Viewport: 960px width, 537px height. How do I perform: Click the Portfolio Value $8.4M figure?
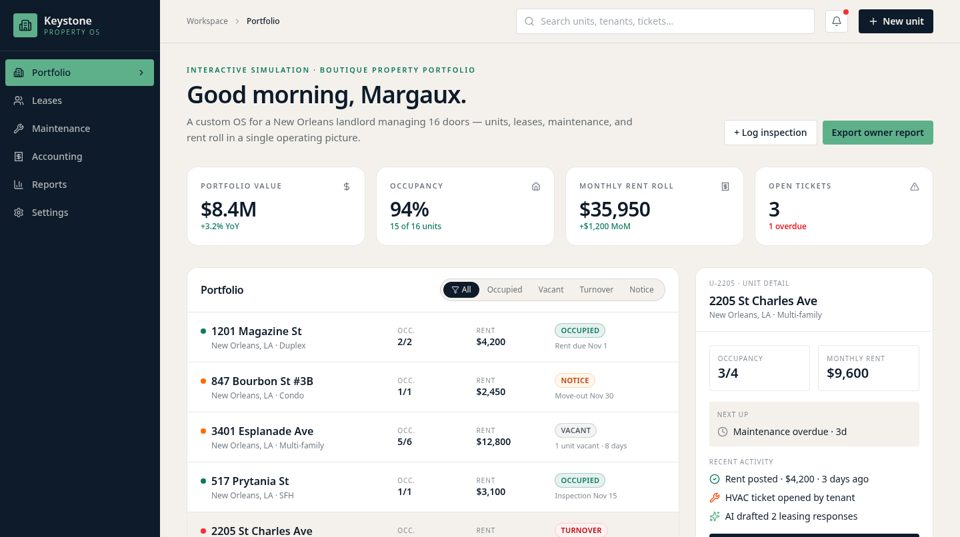(228, 209)
